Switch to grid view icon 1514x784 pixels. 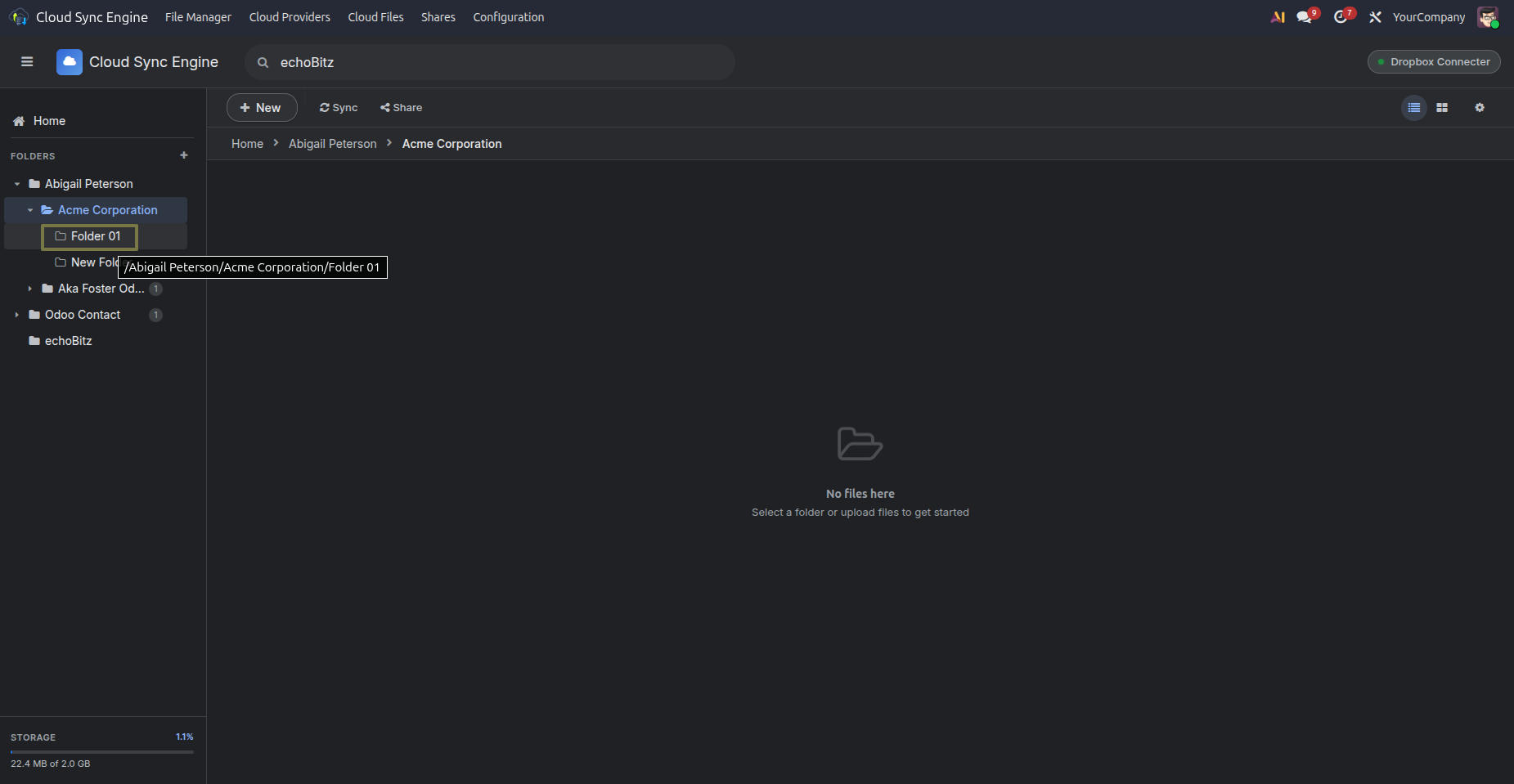click(1442, 108)
